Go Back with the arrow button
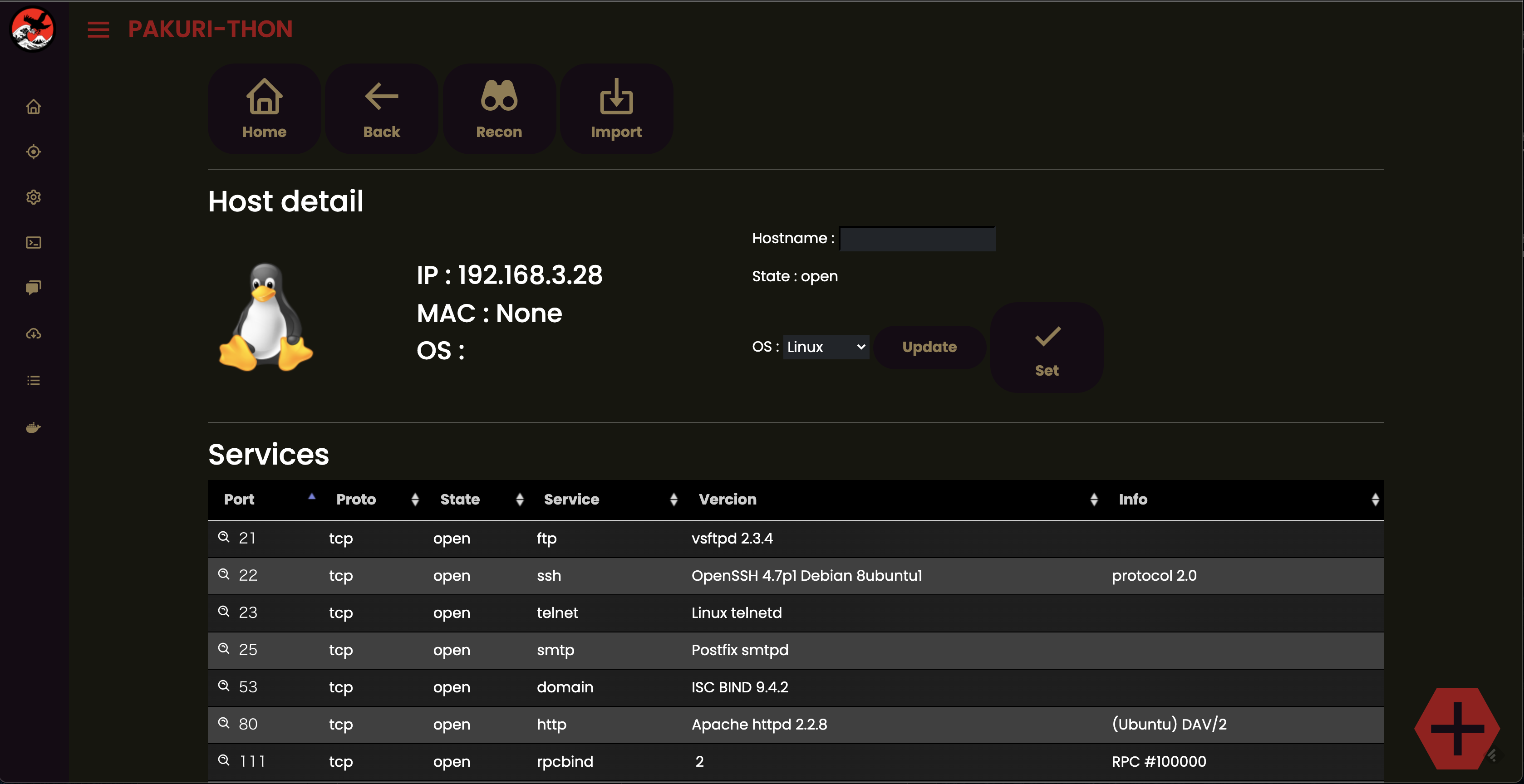The width and height of the screenshot is (1524, 784). (382, 109)
